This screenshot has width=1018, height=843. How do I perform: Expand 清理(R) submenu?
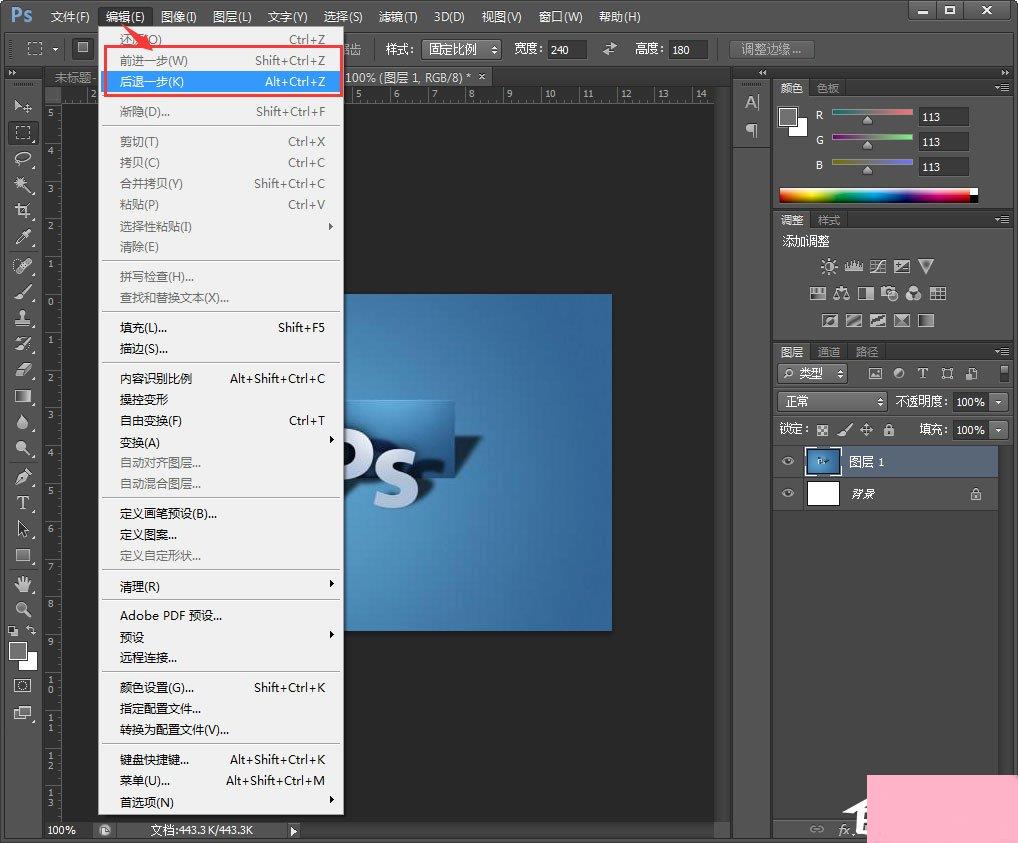[221, 586]
